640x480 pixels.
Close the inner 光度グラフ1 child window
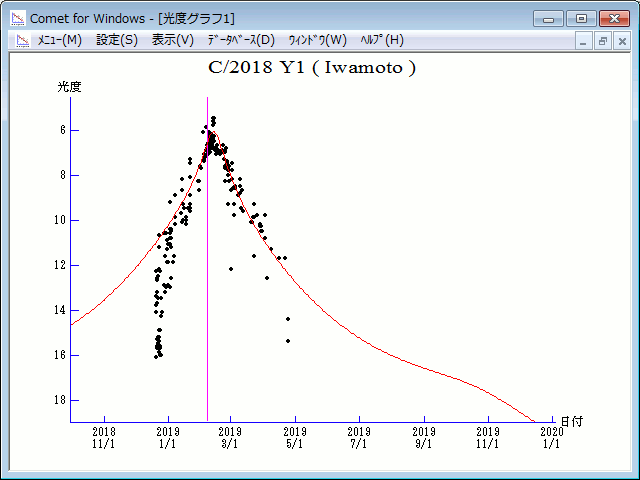point(622,41)
